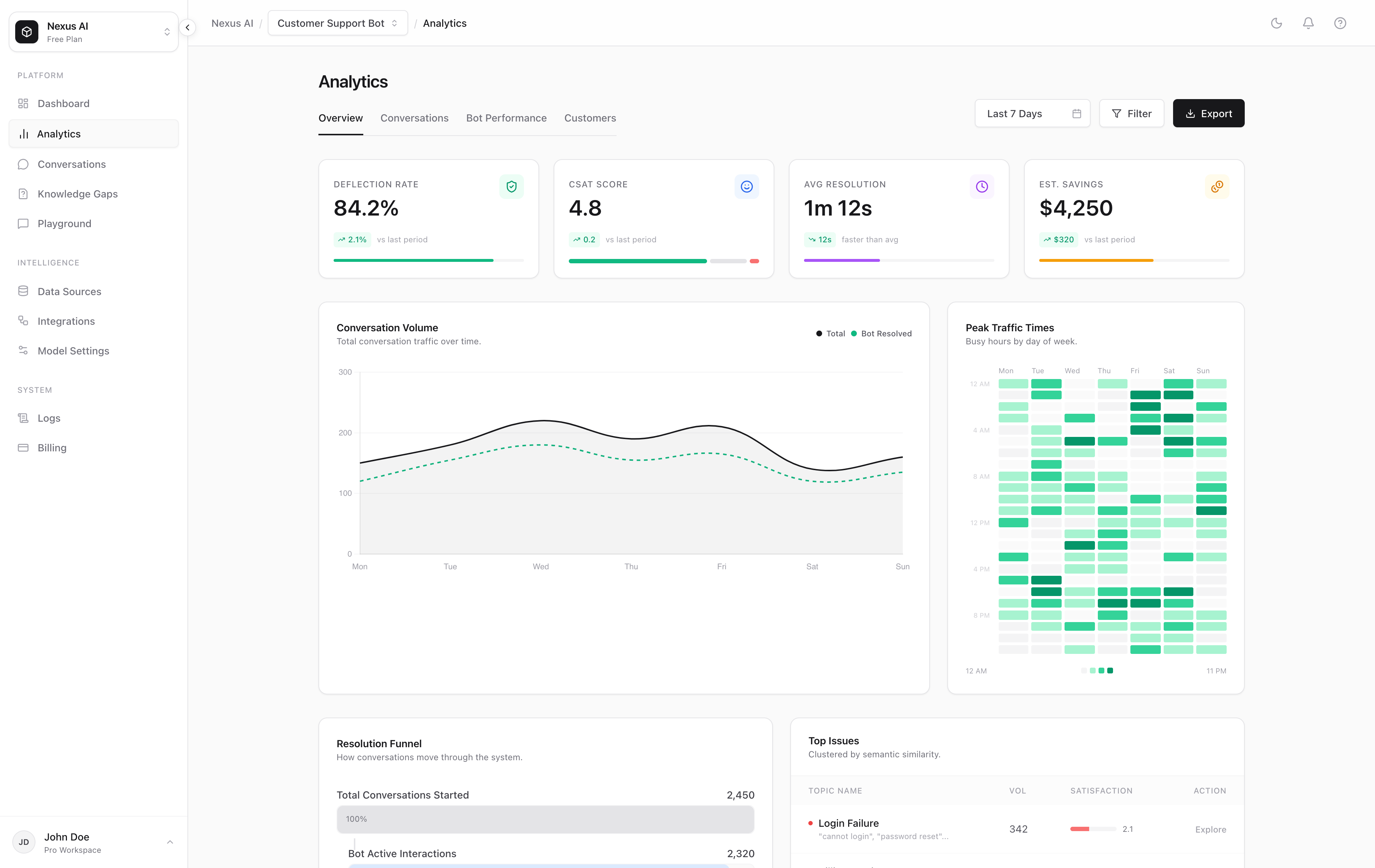Click the 12s faster badge
This screenshot has width=1375, height=868.
tap(820, 240)
